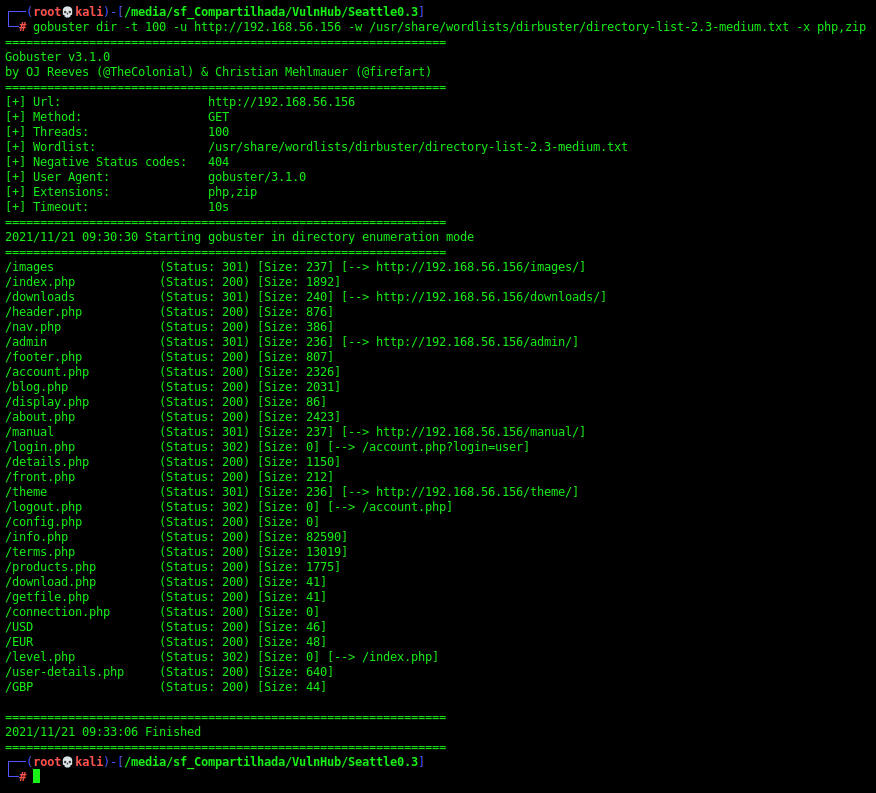This screenshot has height=793, width=876.
Task: Click the redirect URL http://192.168.56.156/downloads/
Action: [488, 297]
